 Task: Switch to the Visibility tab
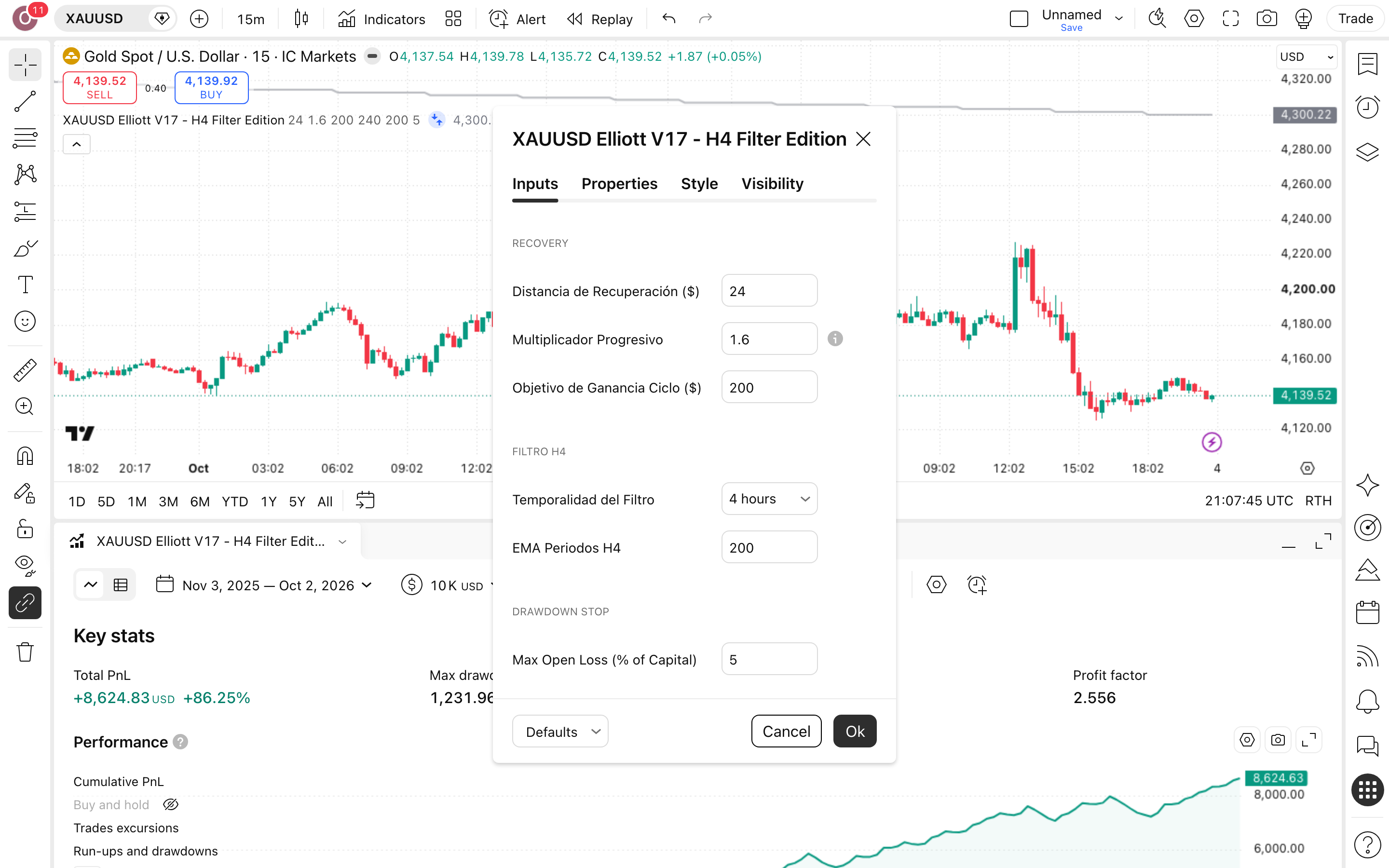pyautogui.click(x=772, y=184)
